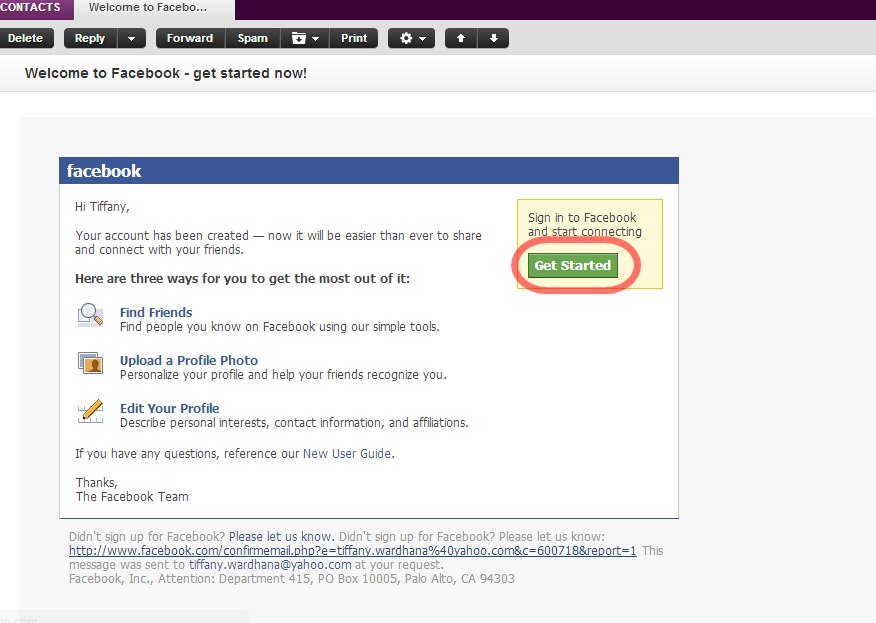876x623 pixels.
Task: Open the Find Friends link
Action: point(156,312)
